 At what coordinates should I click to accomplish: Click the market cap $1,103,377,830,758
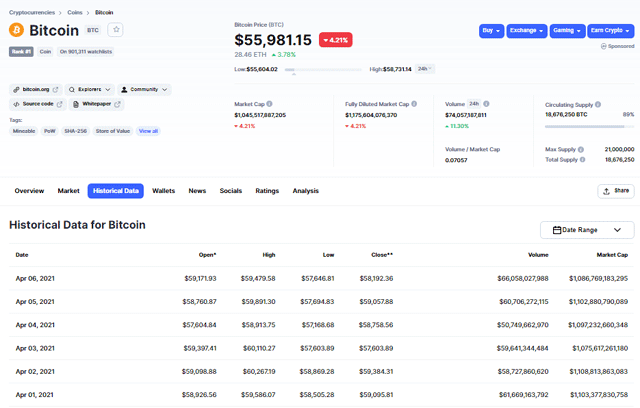point(599,395)
